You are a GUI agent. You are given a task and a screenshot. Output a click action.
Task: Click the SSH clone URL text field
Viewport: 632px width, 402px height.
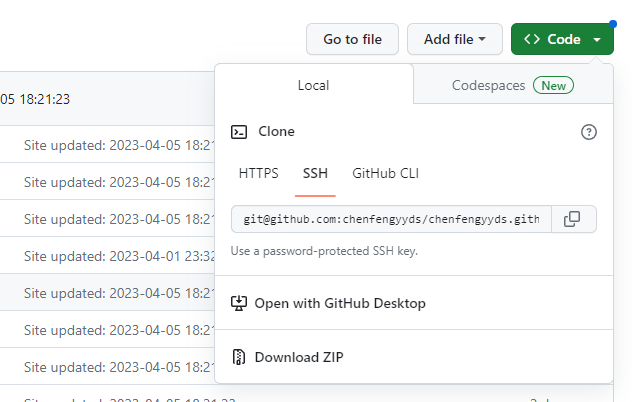click(391, 219)
